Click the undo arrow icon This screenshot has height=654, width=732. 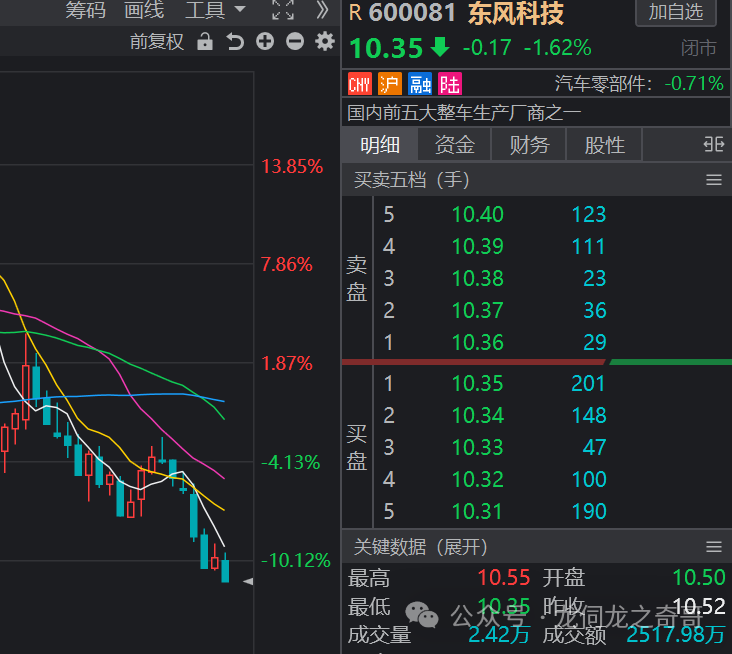coord(235,42)
